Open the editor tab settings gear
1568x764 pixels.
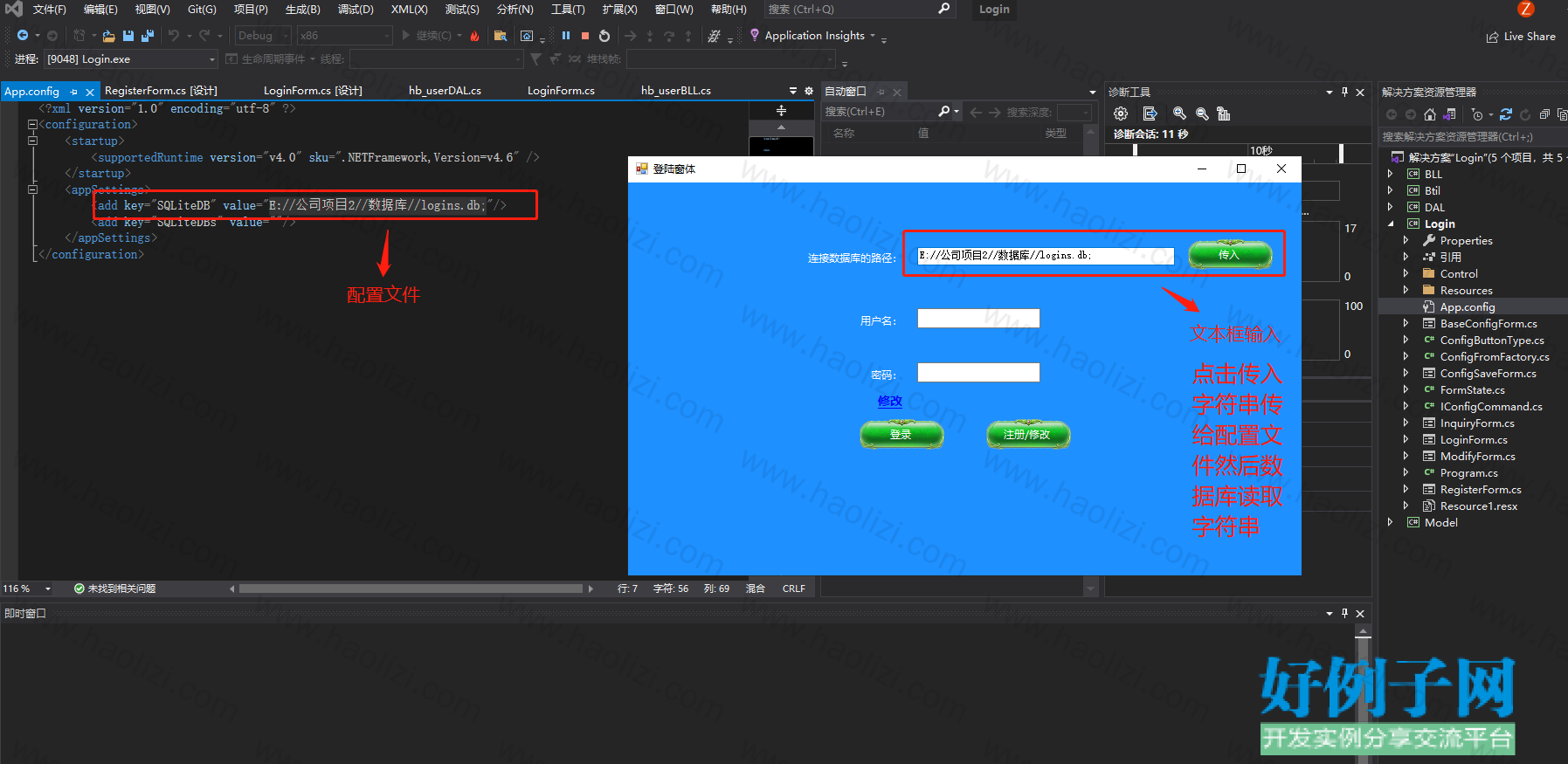coord(809,91)
